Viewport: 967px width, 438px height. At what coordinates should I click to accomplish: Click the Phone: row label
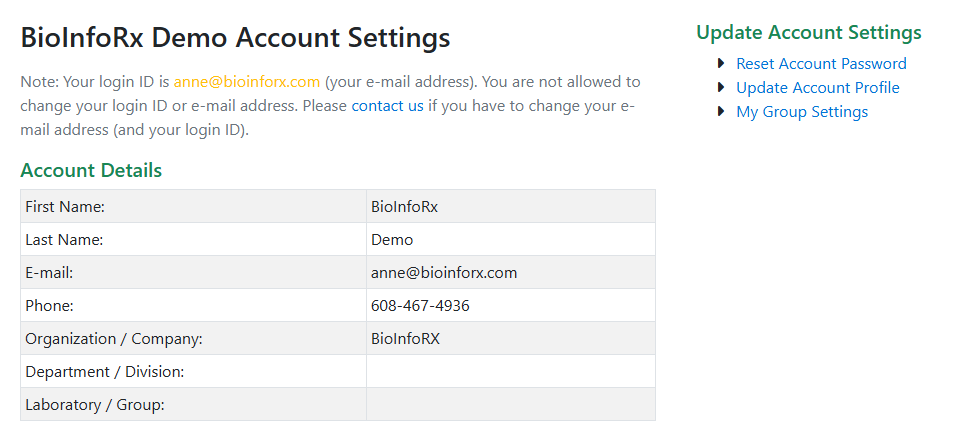click(49, 306)
